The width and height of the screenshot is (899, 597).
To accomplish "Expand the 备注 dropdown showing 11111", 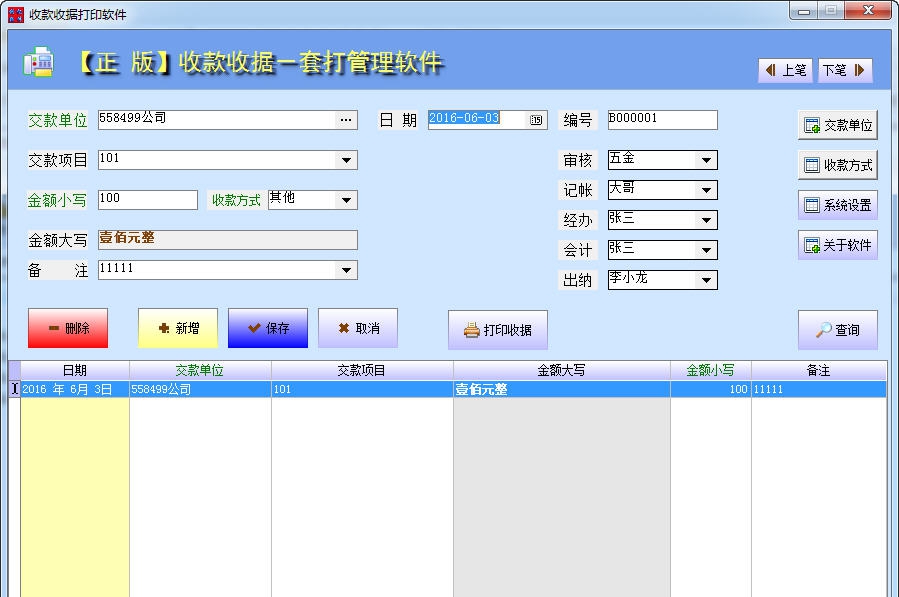I will point(345,269).
